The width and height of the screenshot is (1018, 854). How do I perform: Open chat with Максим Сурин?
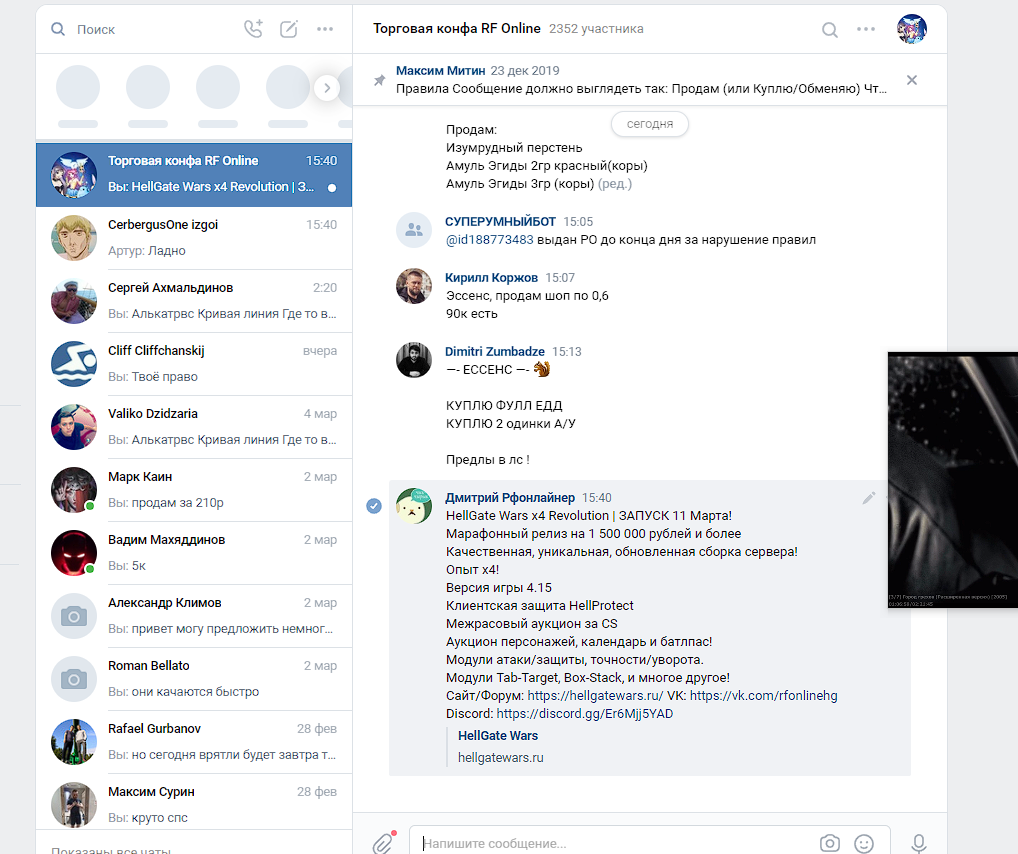pos(194,803)
